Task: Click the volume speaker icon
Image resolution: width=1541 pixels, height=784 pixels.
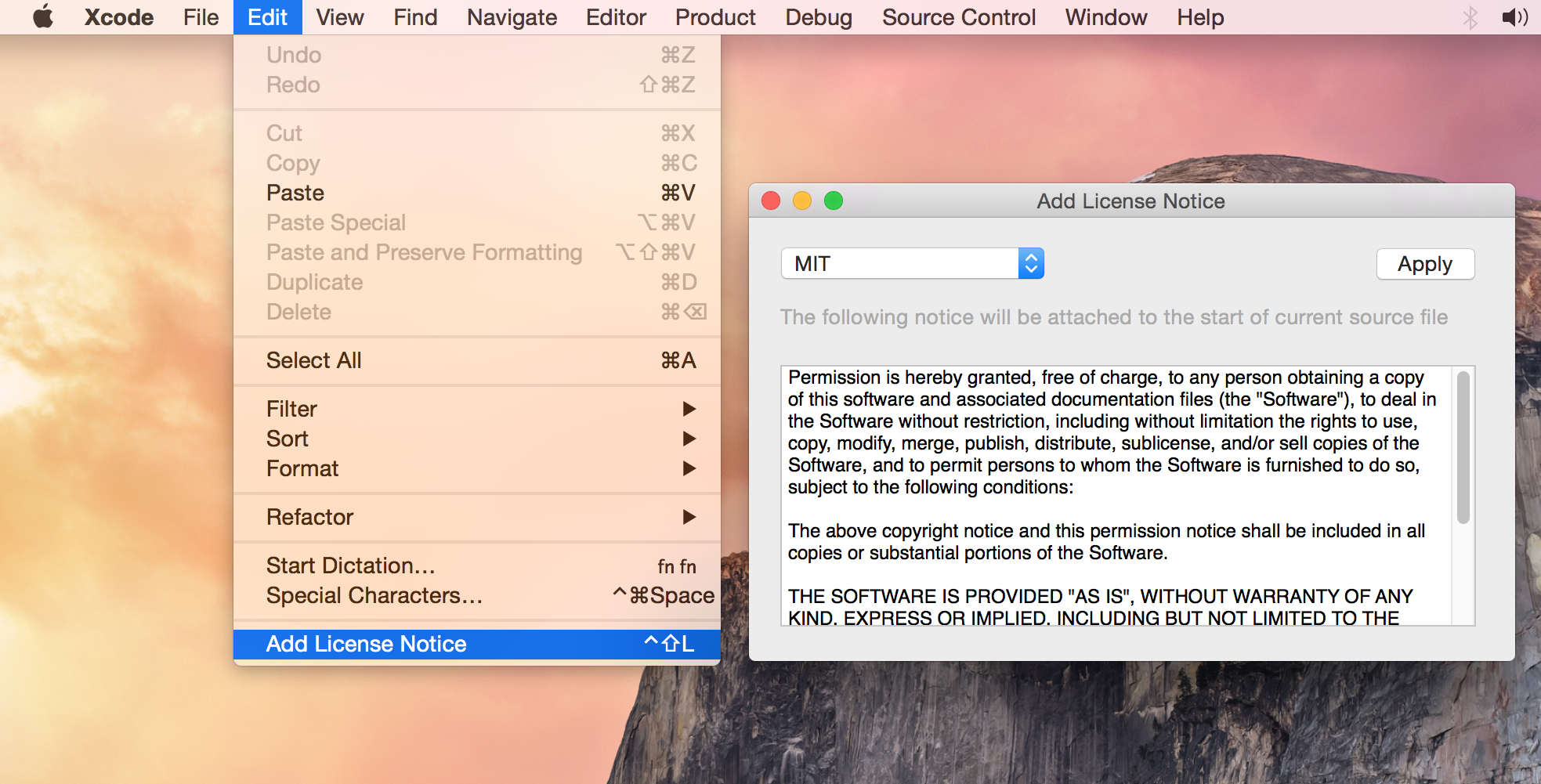Action: (1515, 17)
